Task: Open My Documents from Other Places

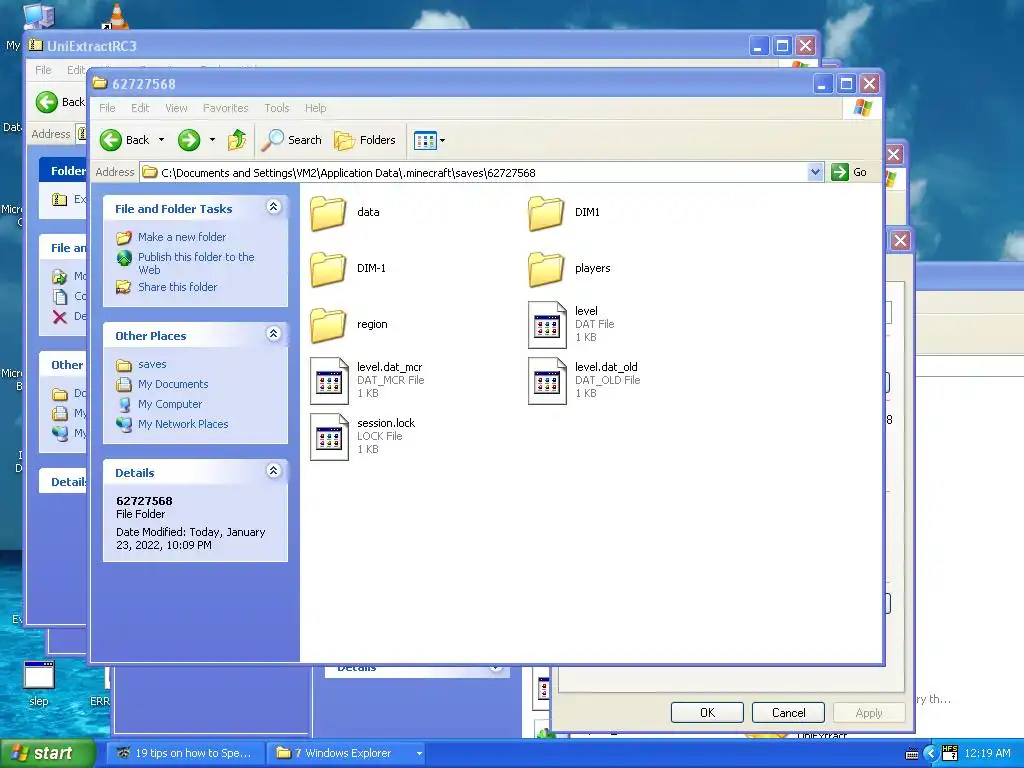Action: click(x=172, y=384)
